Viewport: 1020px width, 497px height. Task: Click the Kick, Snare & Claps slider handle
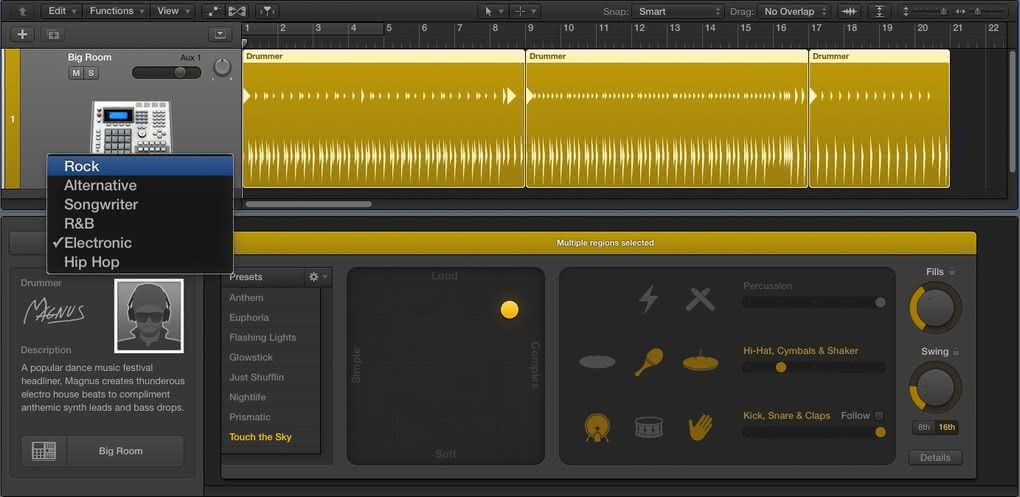880,432
